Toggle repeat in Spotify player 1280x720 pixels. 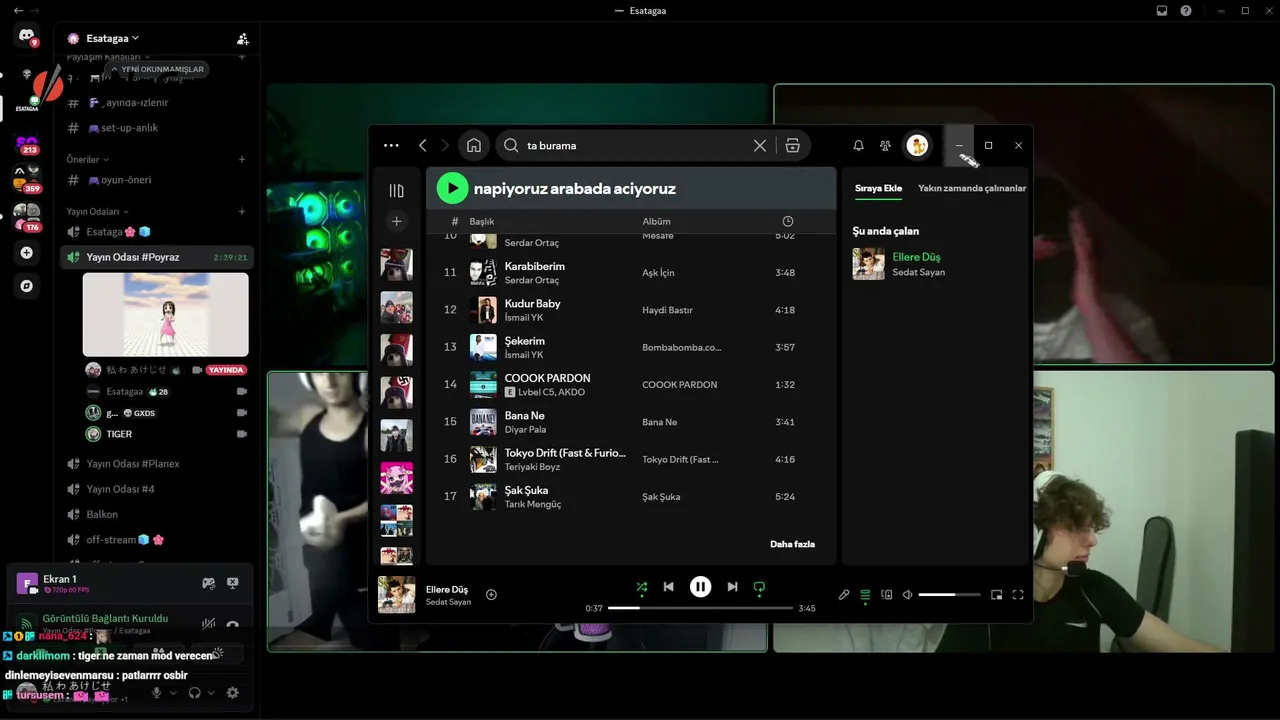click(759, 587)
